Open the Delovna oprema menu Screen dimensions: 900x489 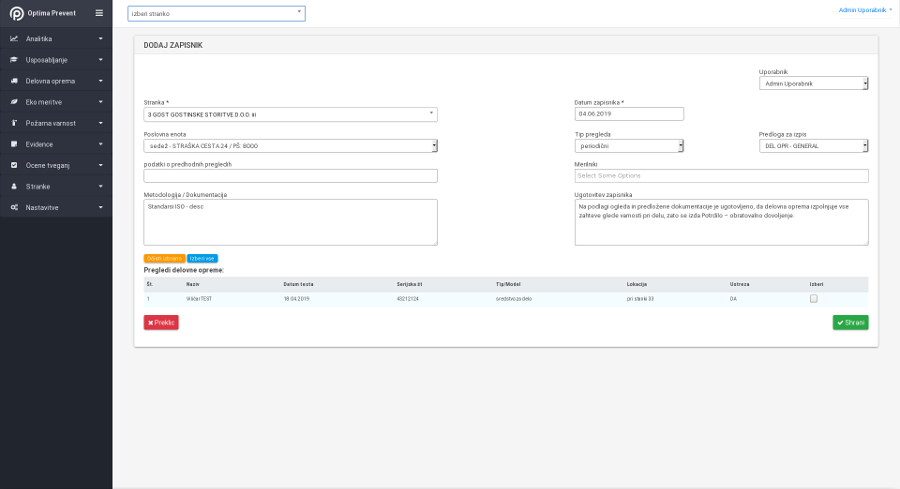(x=56, y=81)
